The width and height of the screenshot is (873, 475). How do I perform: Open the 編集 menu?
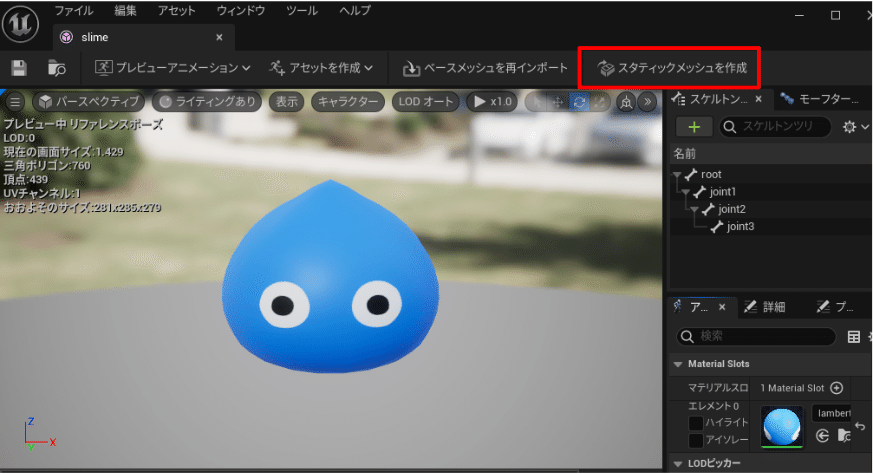[x=125, y=11]
